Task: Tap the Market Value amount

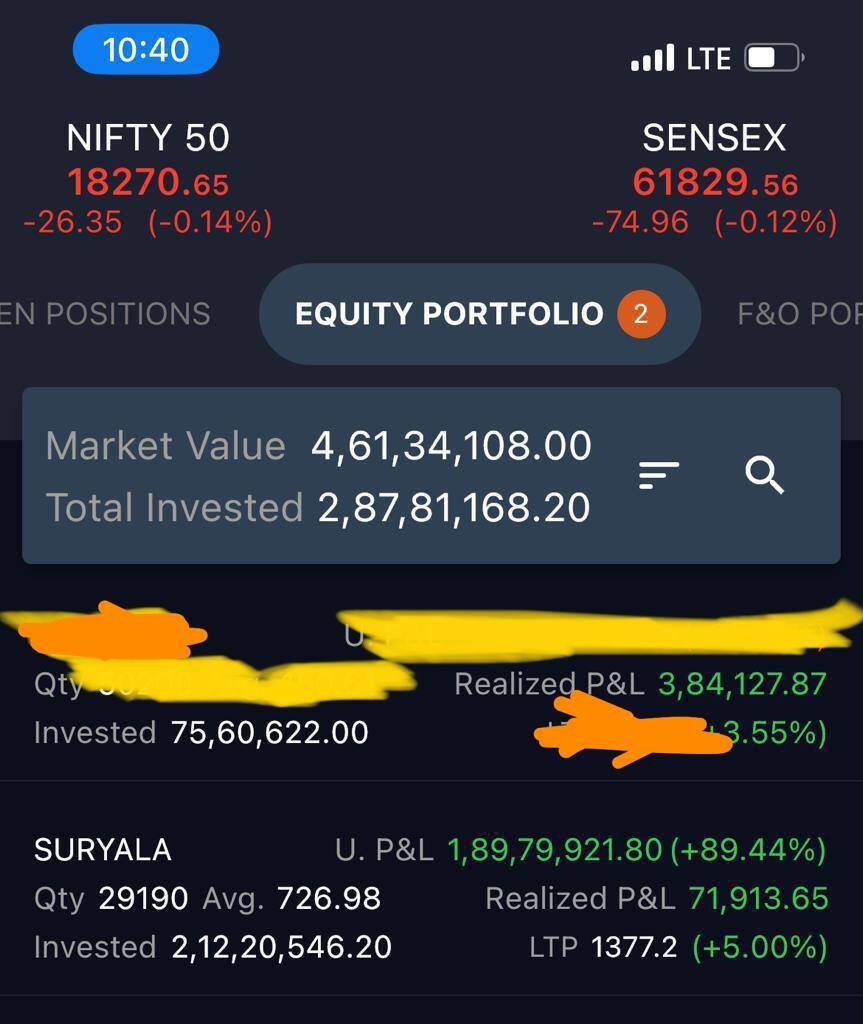Action: coord(451,446)
